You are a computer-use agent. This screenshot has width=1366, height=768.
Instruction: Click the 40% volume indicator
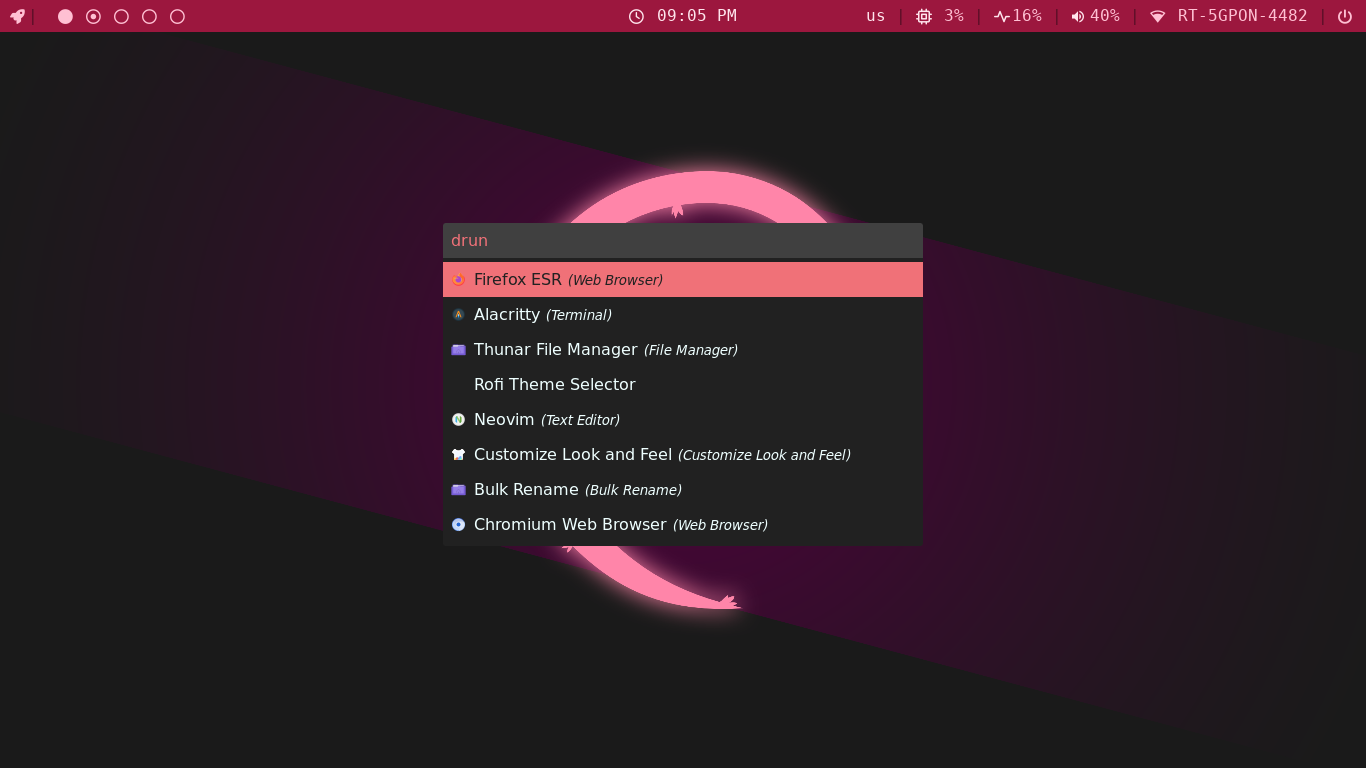(1095, 16)
